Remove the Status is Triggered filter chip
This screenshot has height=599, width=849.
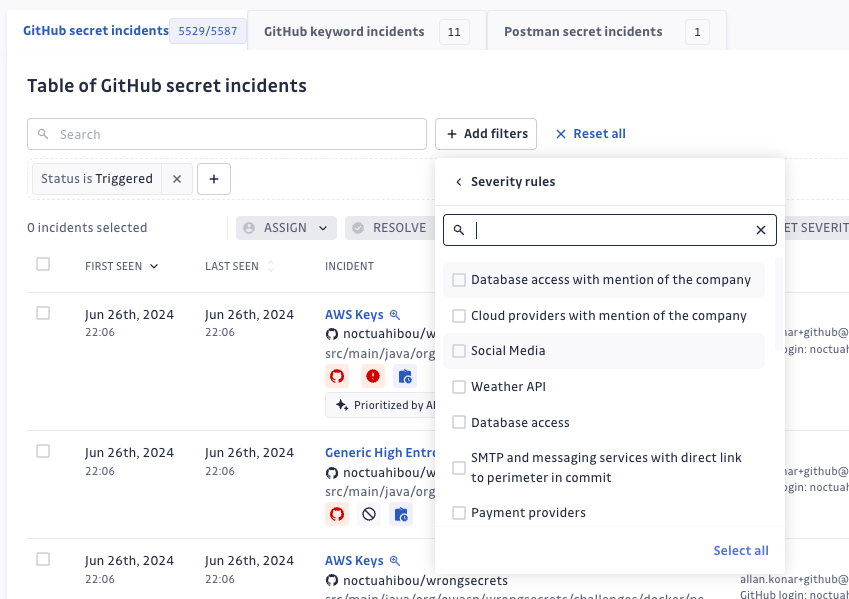click(177, 178)
